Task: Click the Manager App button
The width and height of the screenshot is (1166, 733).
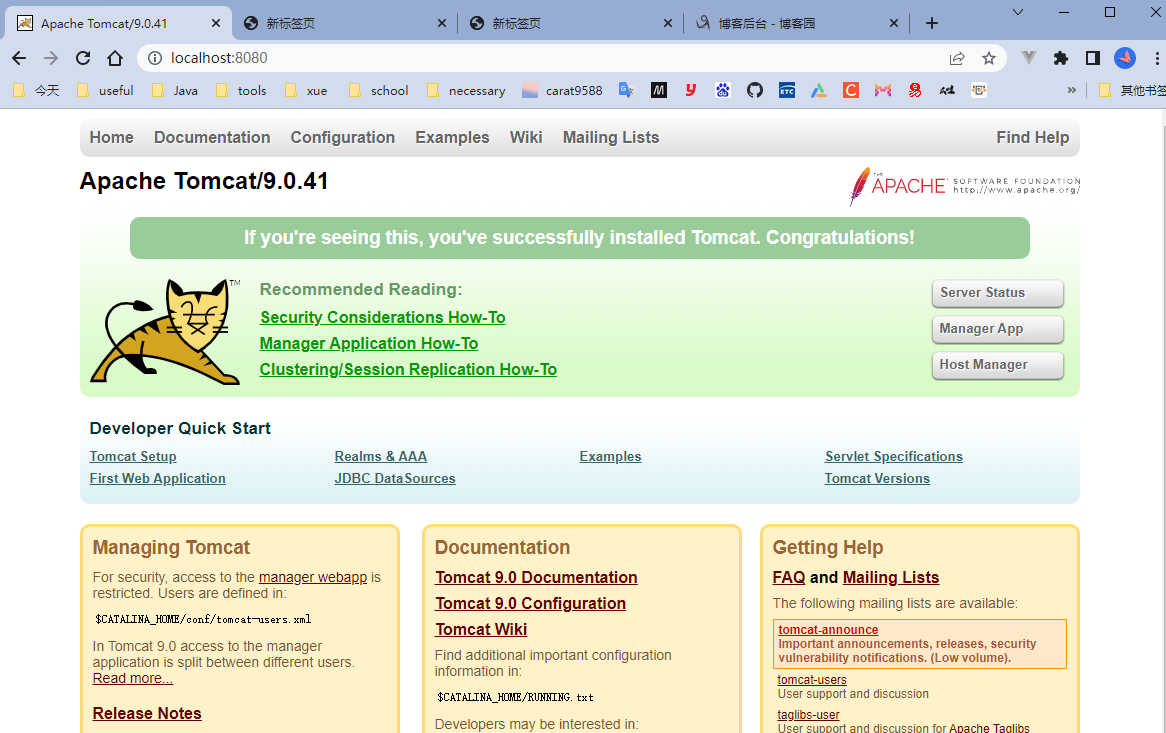Action: 997,329
